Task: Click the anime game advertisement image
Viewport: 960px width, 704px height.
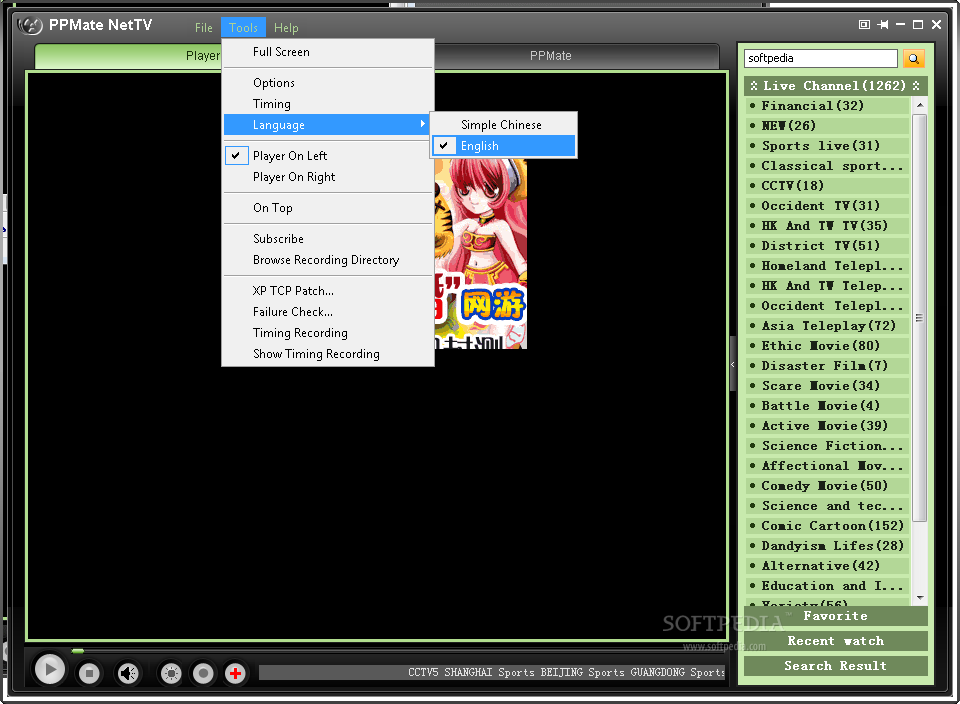Action: pyautogui.click(x=481, y=253)
